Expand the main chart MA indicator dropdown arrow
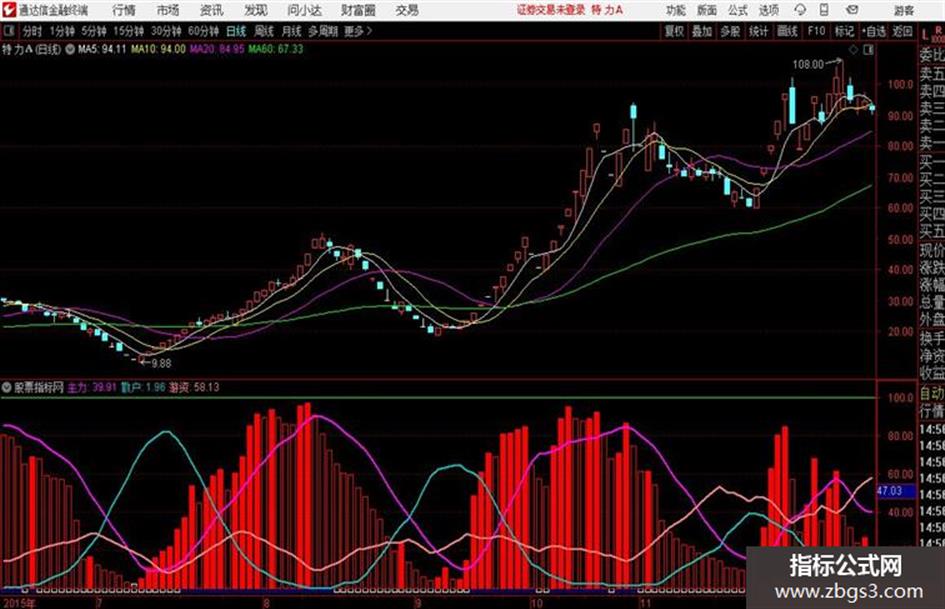Image resolution: width=945 pixels, height=609 pixels. [x=70, y=49]
